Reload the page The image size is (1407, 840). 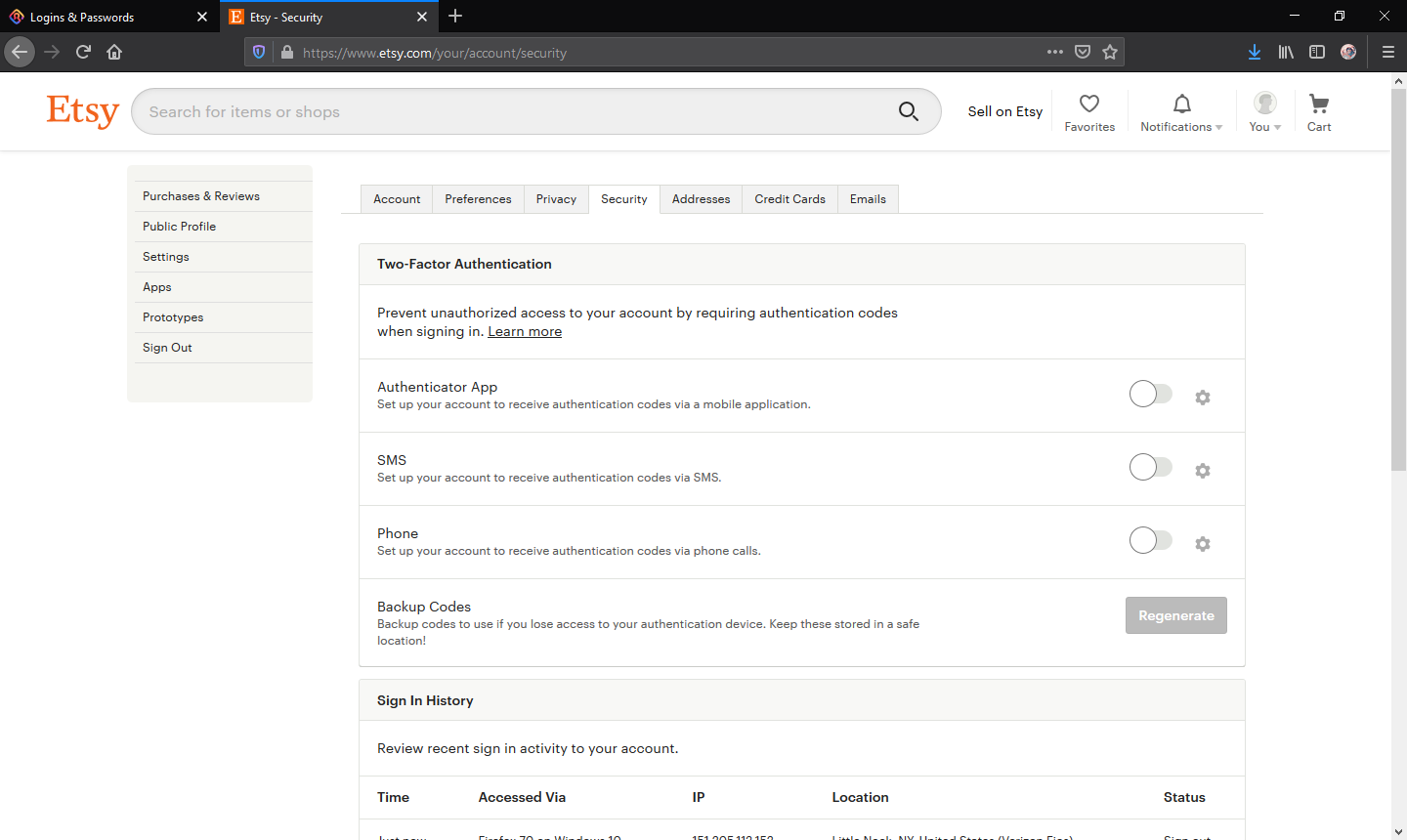83,52
